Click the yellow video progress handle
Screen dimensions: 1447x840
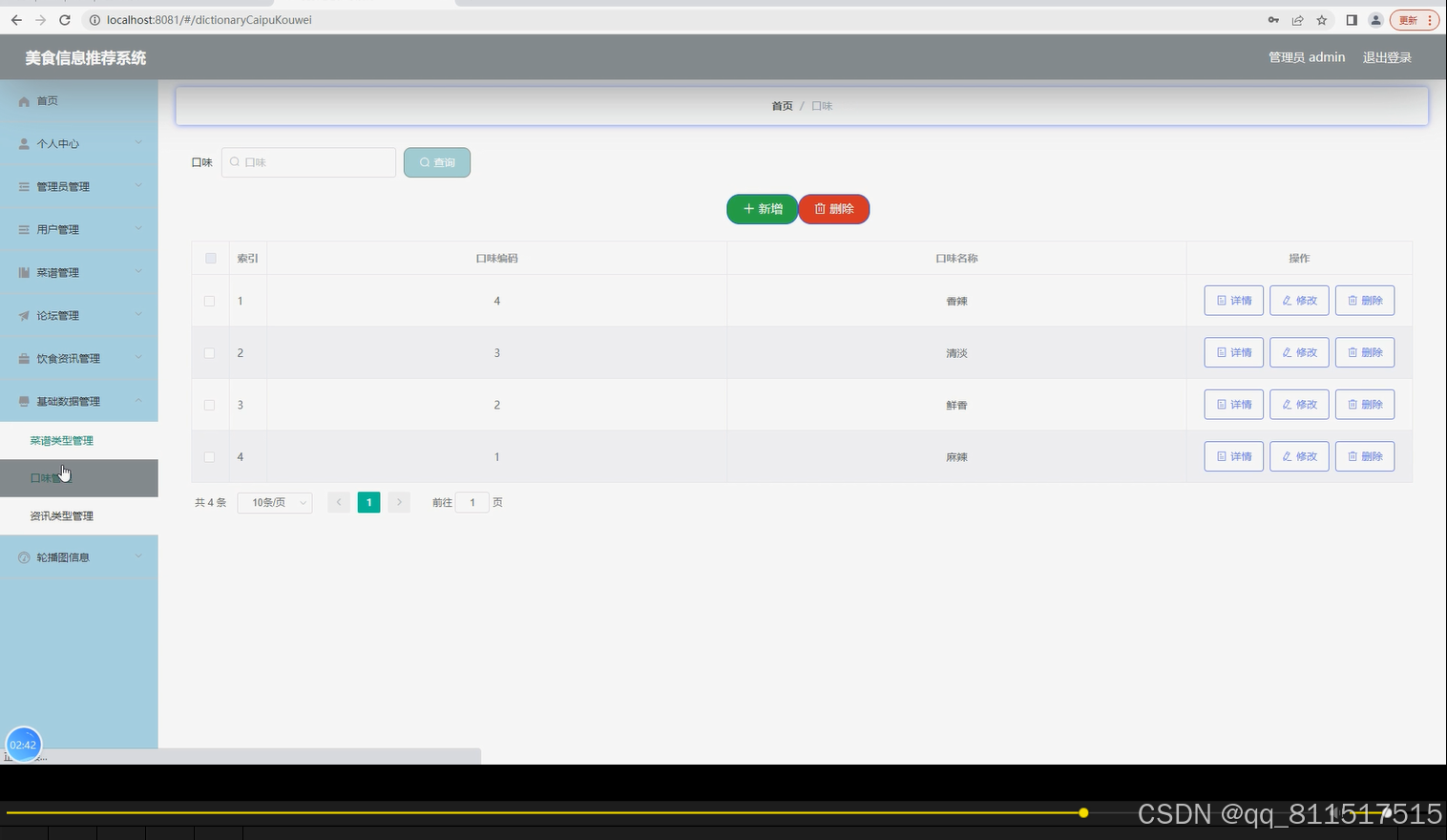pyautogui.click(x=1083, y=813)
